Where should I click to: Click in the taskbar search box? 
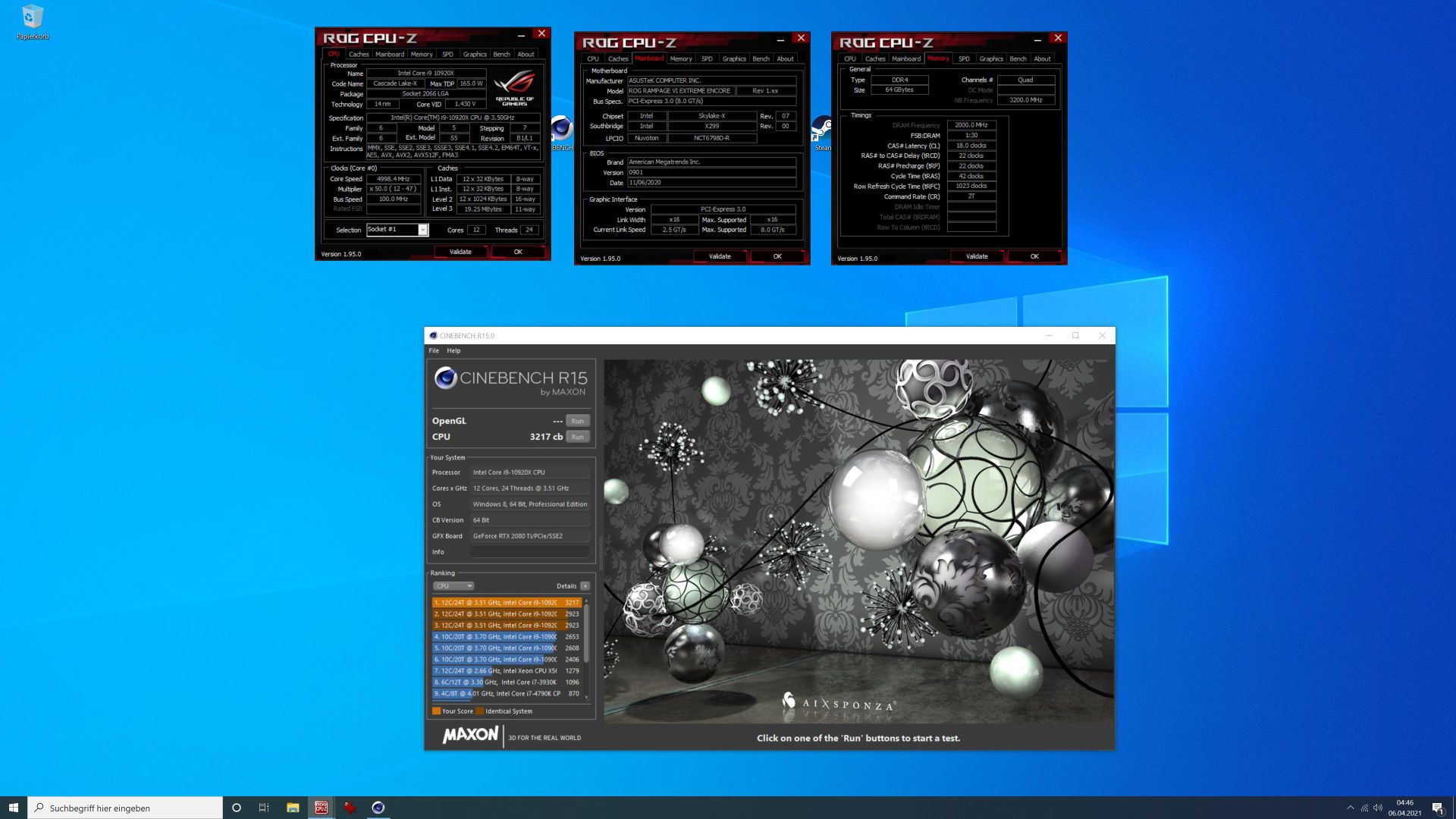[125, 808]
